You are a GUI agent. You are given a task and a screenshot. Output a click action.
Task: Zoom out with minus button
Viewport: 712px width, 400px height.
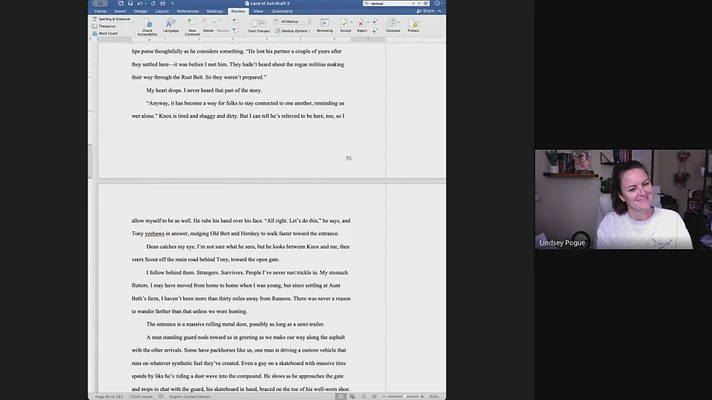click(x=384, y=396)
